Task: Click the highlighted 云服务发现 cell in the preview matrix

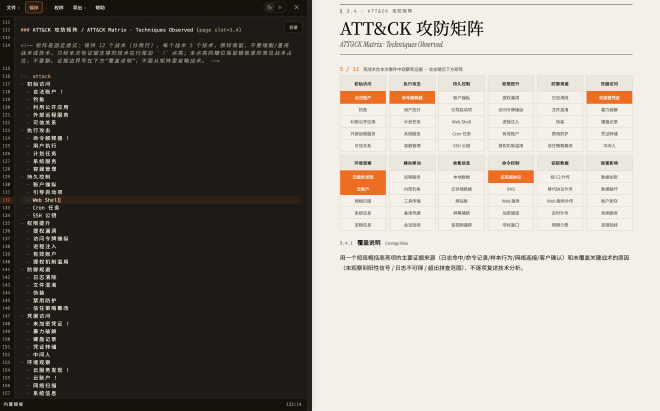Action: 363,177
